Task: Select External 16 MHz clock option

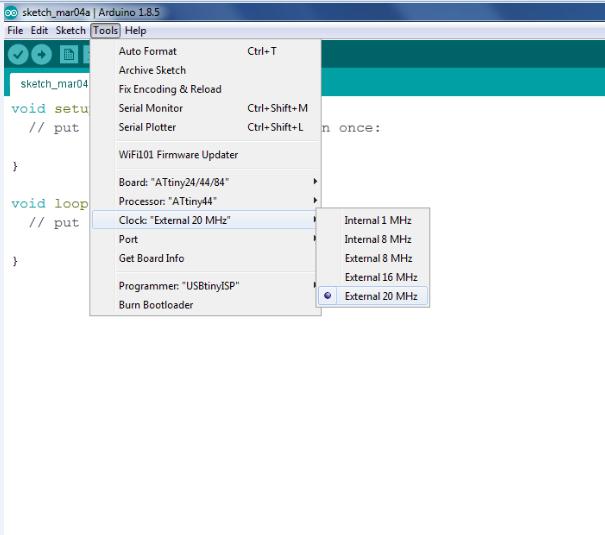Action: 373,277
